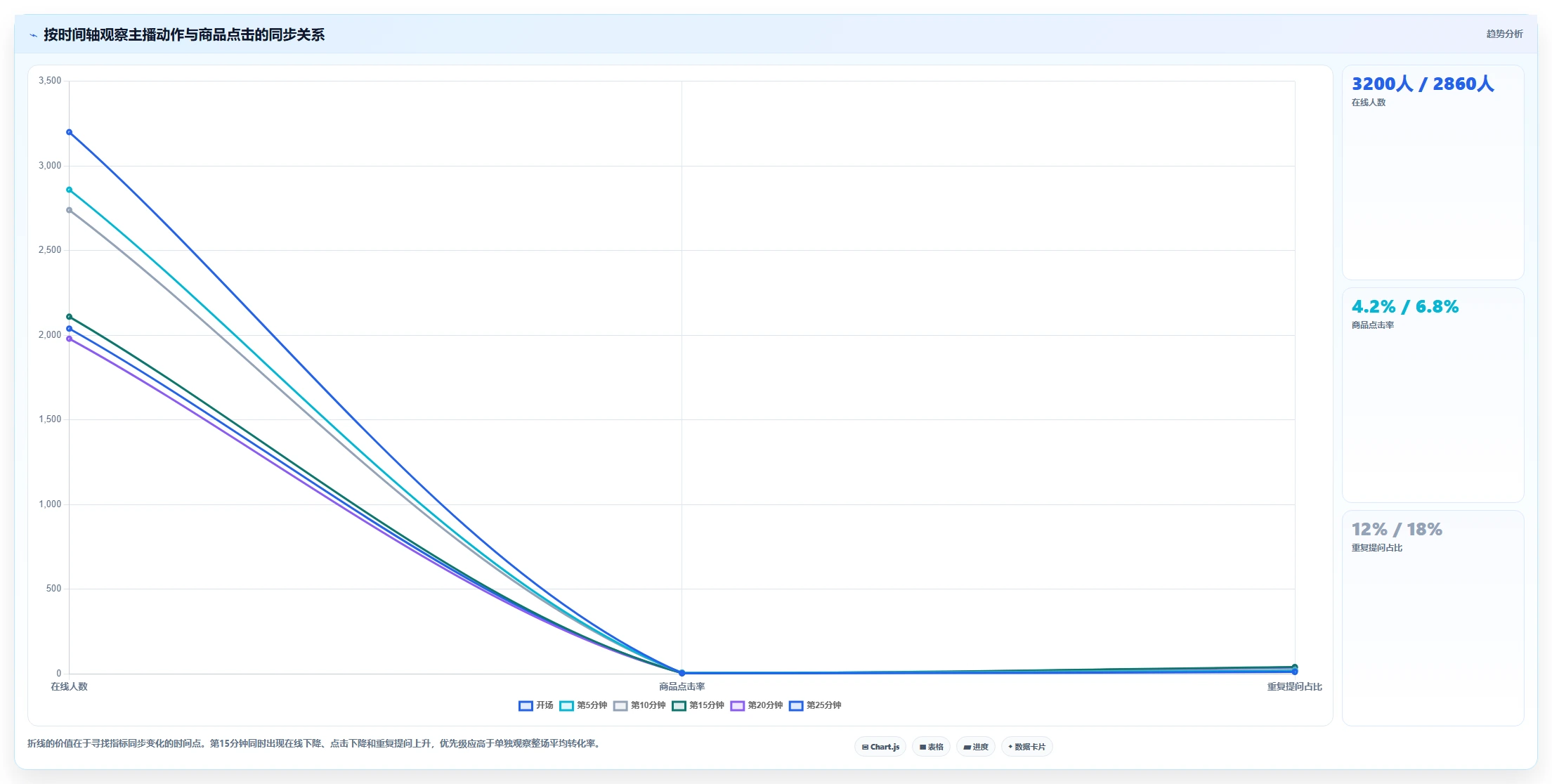This screenshot has width=1552, height=784.
Task: Click the 重复提问占比 x-axis label
Action: click(1294, 687)
